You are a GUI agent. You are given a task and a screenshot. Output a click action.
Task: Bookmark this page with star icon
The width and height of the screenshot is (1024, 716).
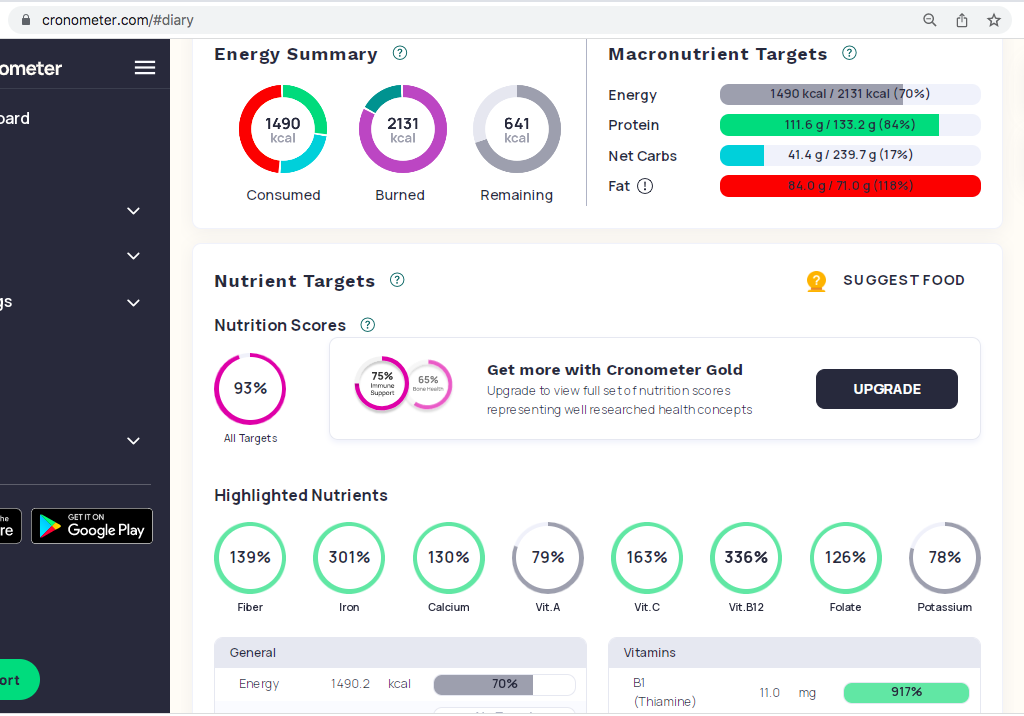coord(993,20)
